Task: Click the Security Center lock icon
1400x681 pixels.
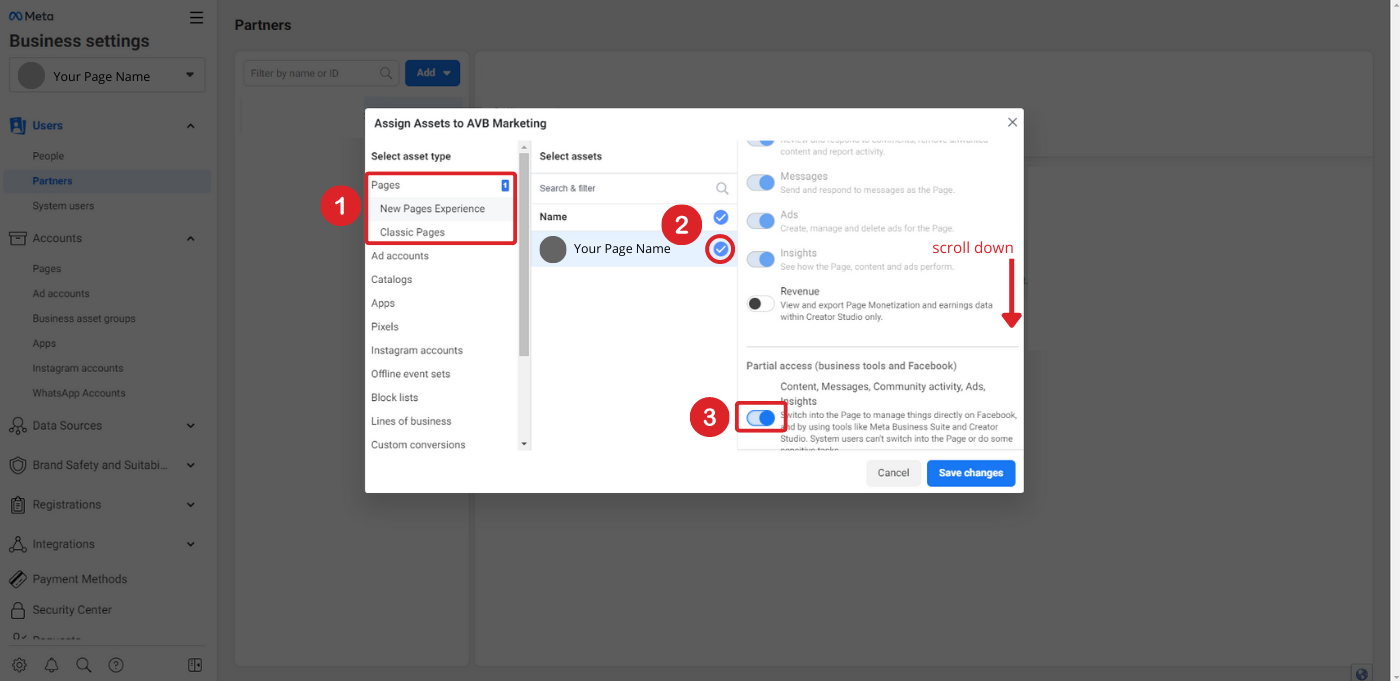Action: click(x=17, y=610)
